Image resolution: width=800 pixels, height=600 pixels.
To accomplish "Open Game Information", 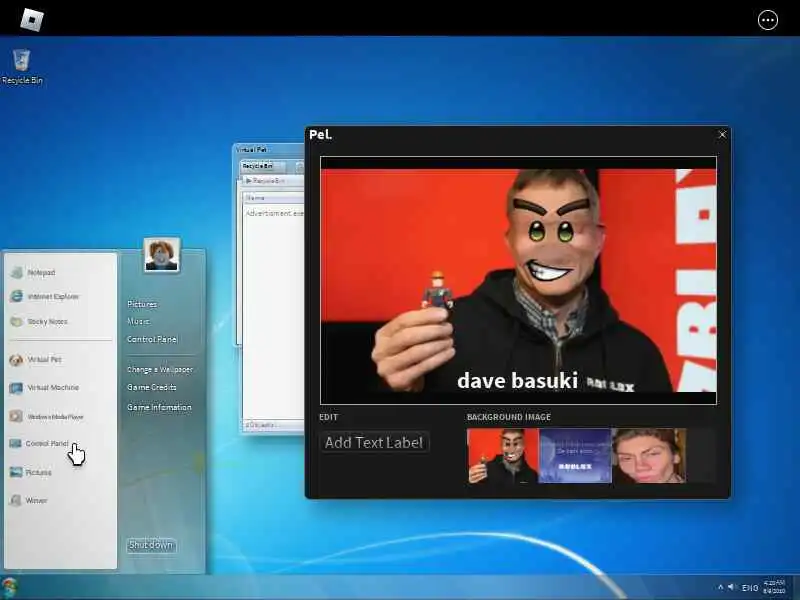I will point(159,407).
